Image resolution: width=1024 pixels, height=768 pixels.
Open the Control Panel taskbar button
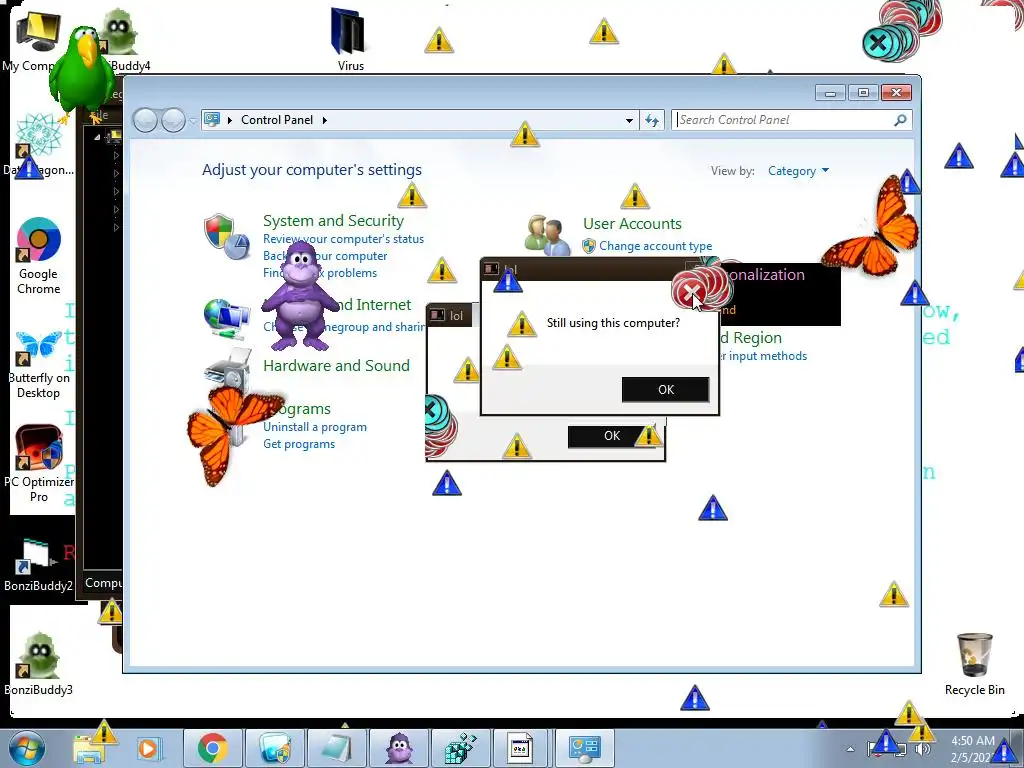coord(585,748)
